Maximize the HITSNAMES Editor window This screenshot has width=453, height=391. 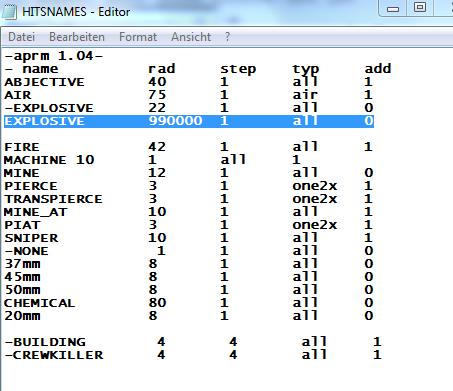pos(420,8)
